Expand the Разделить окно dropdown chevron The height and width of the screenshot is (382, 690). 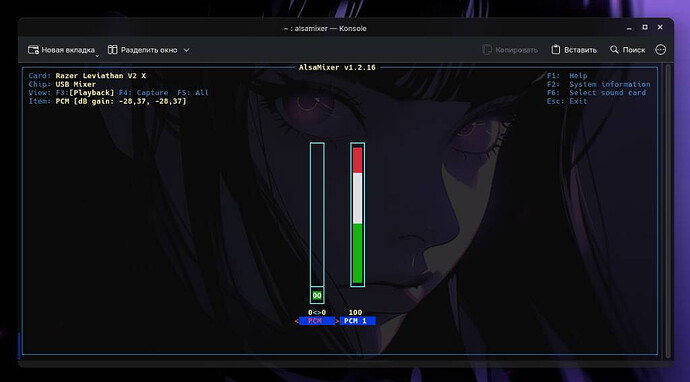[x=186, y=50]
